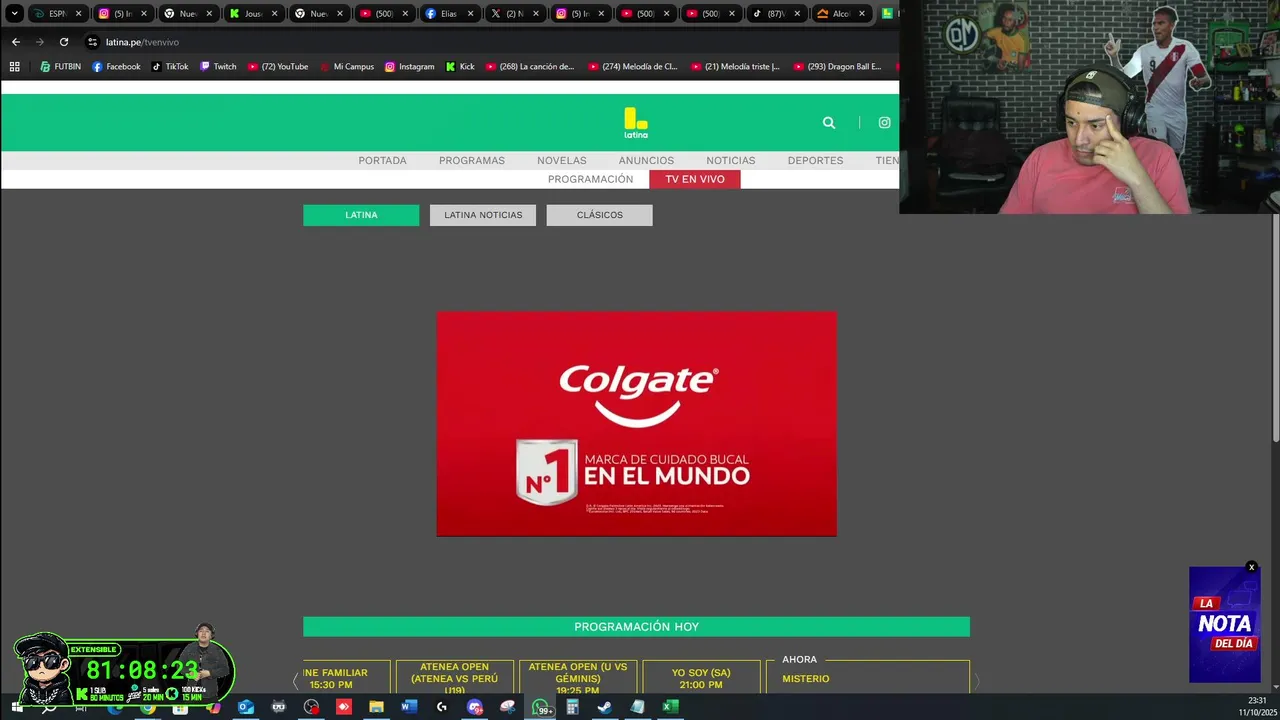Open the apps grid icon in bookmarks bar
Screen dimensions: 1280x720
(14, 67)
